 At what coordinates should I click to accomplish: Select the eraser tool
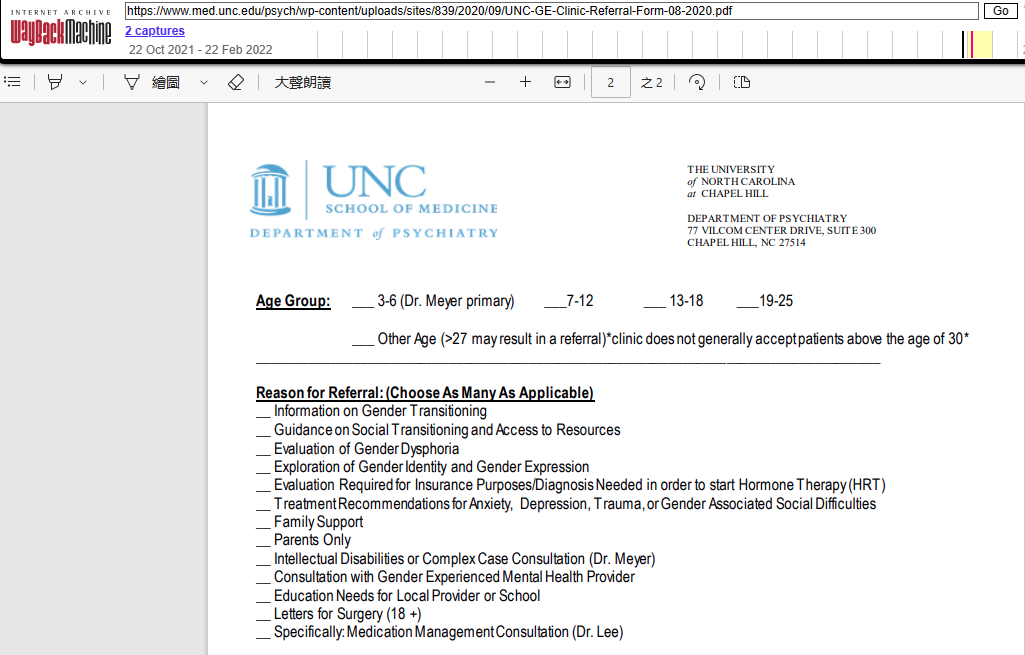pos(236,82)
